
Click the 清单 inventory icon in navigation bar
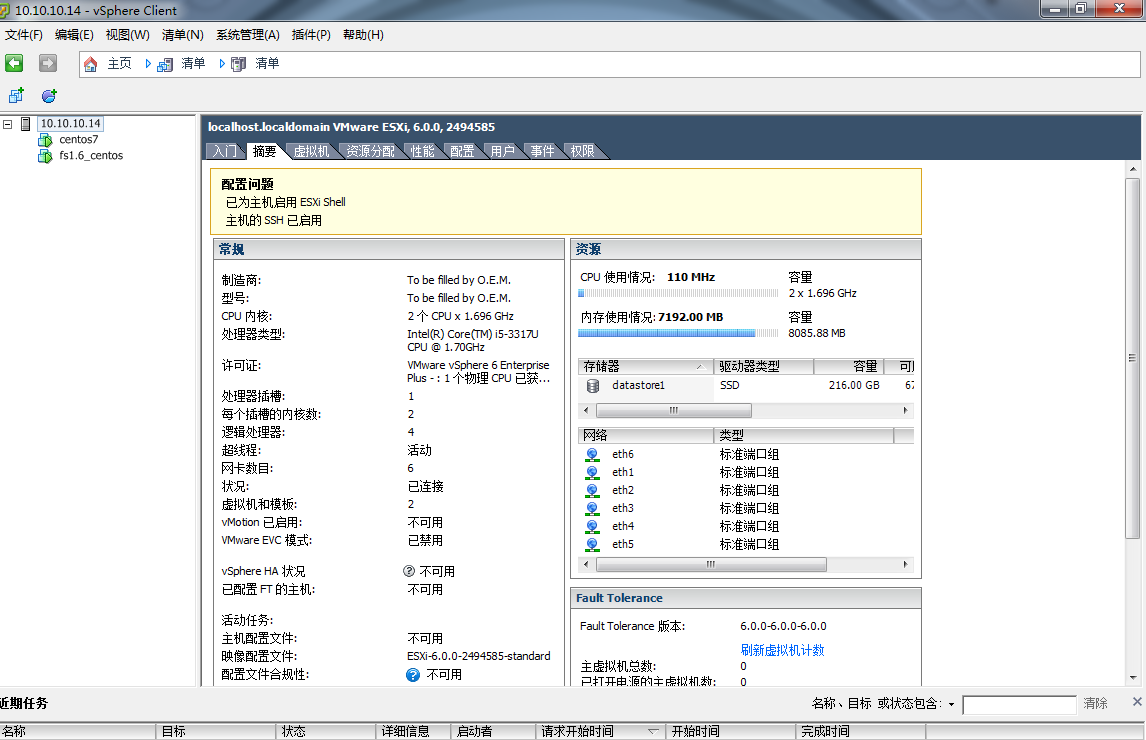pos(163,62)
